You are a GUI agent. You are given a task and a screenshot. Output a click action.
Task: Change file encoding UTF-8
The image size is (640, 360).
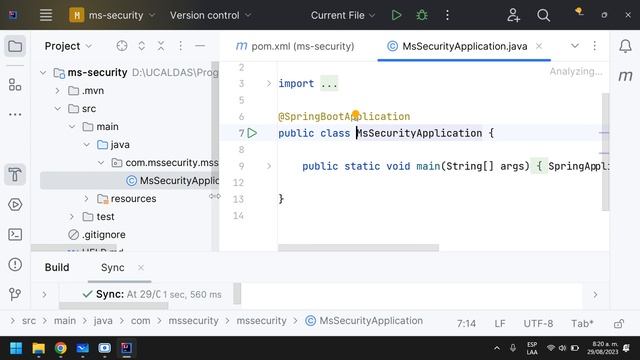(538, 324)
